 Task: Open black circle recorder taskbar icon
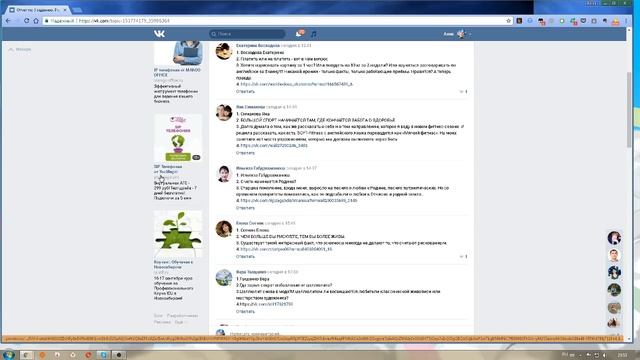pos(119,355)
